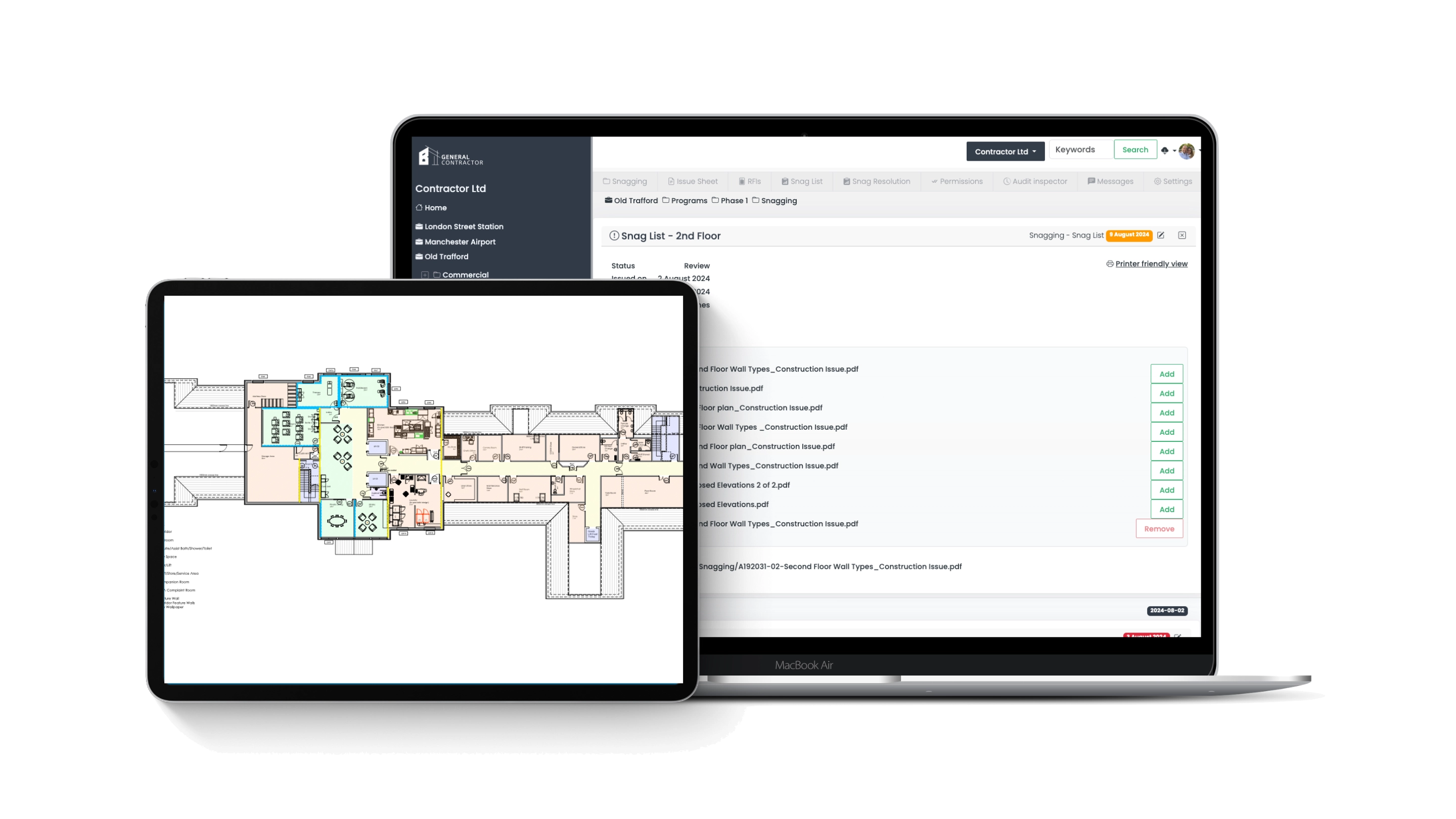Click Remove button from snag list
Screen dimensions: 1456x819
pos(1159,528)
